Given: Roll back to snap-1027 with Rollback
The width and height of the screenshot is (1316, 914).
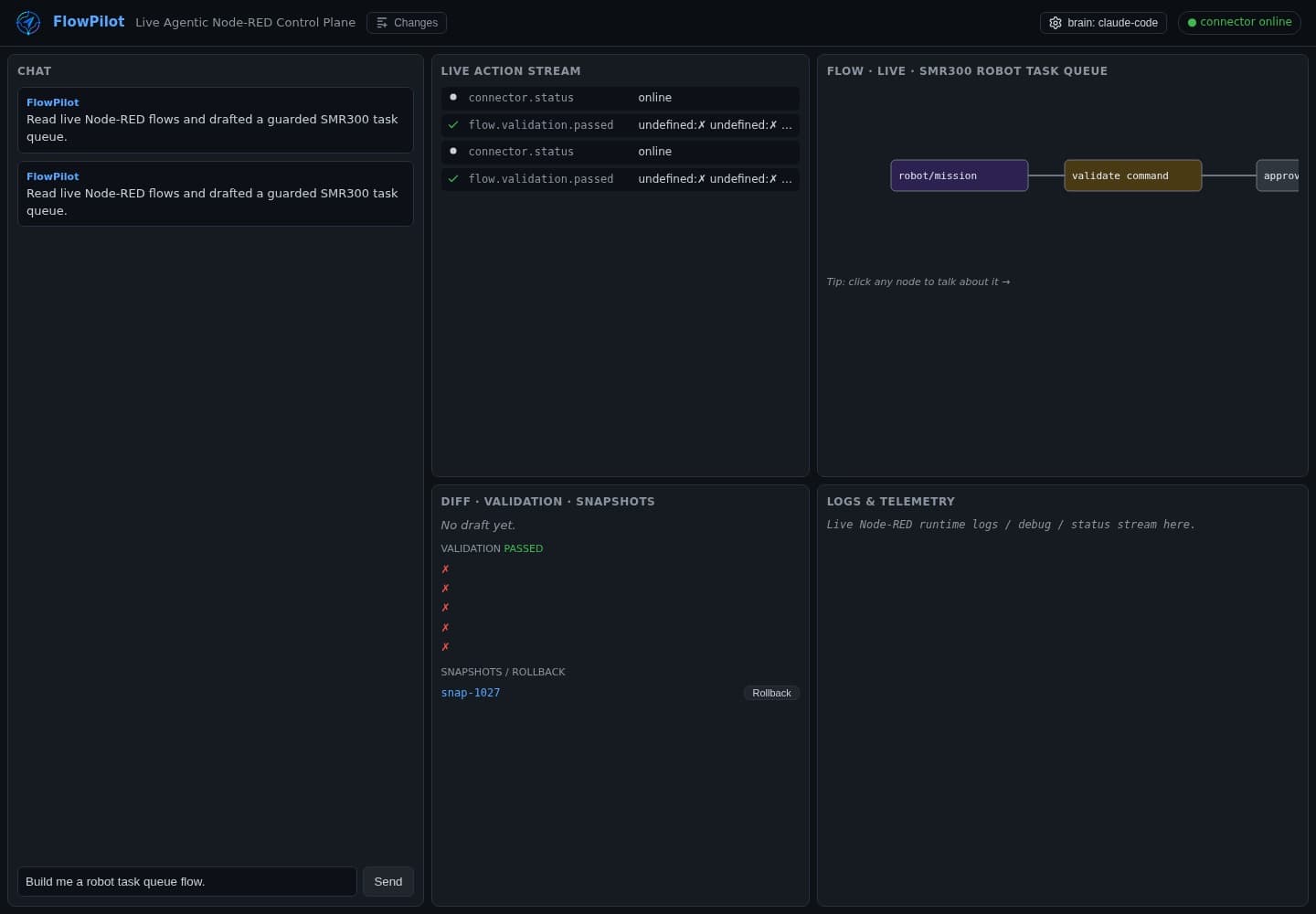Looking at the screenshot, I should point(771,693).
